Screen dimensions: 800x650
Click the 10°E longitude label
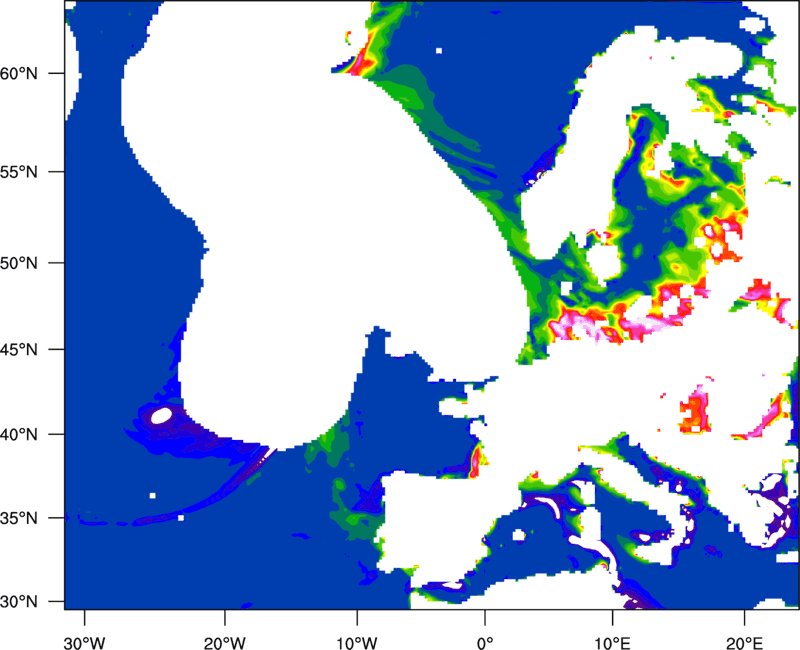click(x=612, y=643)
